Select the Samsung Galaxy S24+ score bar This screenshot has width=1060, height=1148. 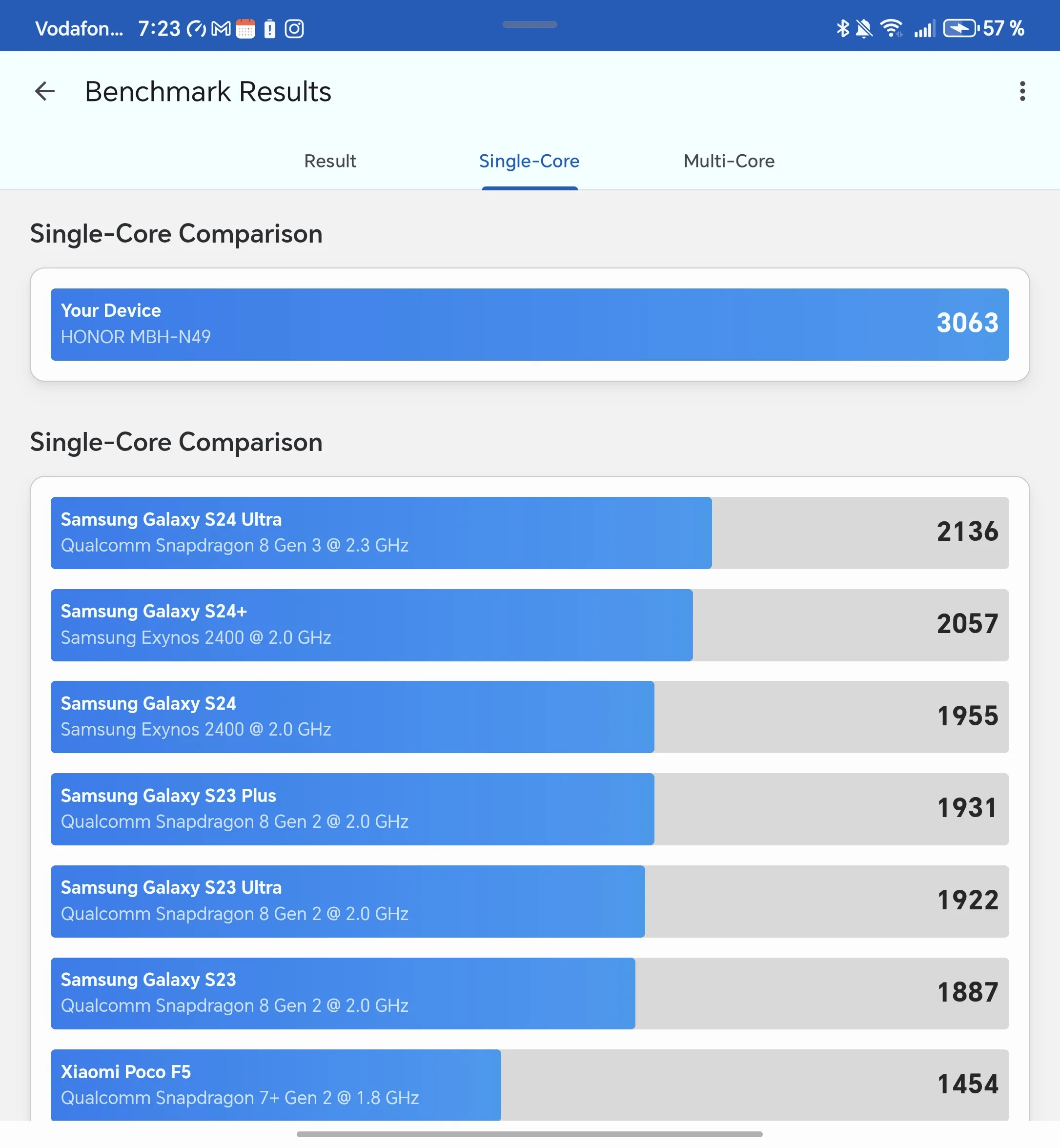[529, 625]
